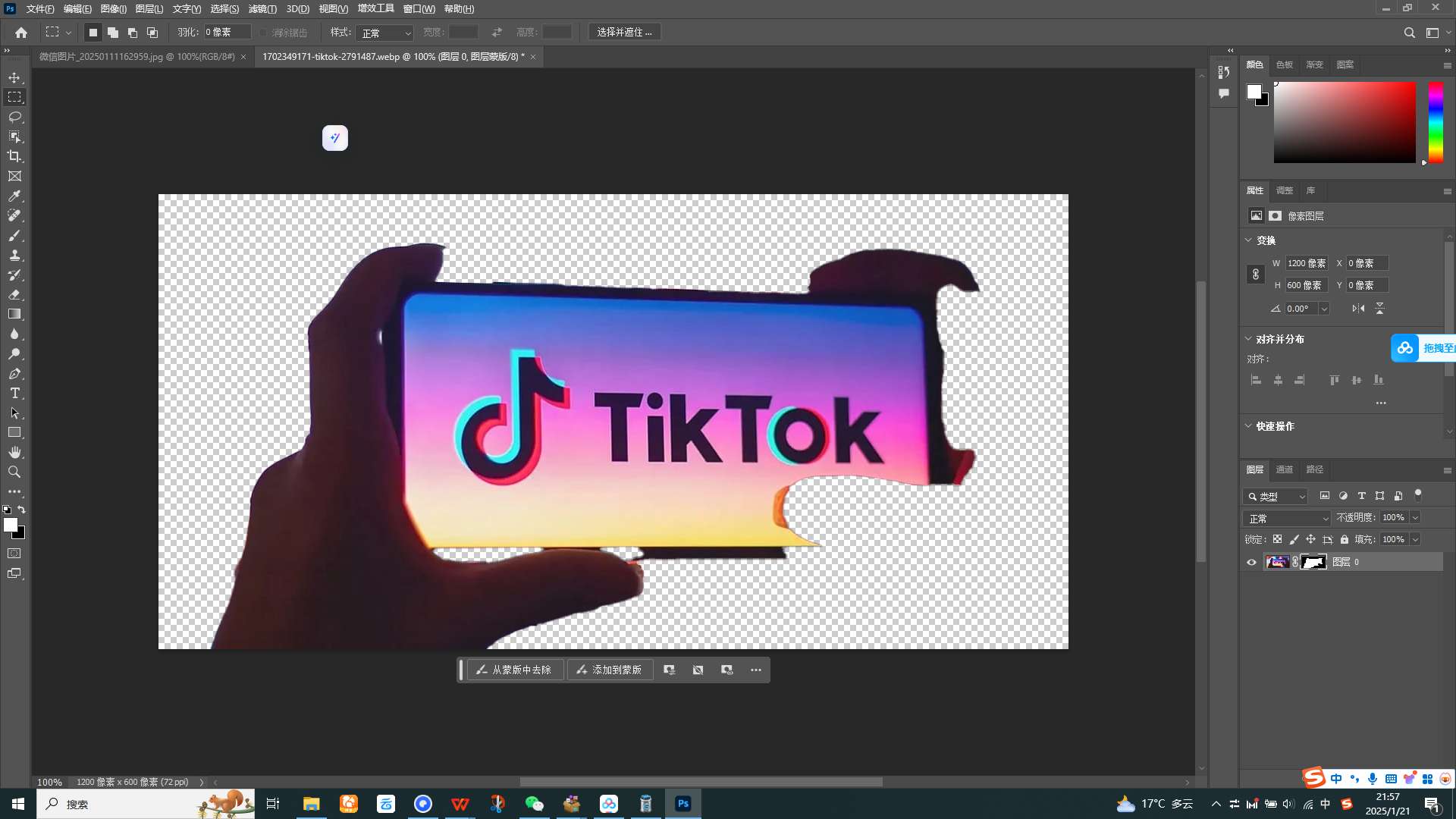Select the Lasso tool

[x=14, y=117]
